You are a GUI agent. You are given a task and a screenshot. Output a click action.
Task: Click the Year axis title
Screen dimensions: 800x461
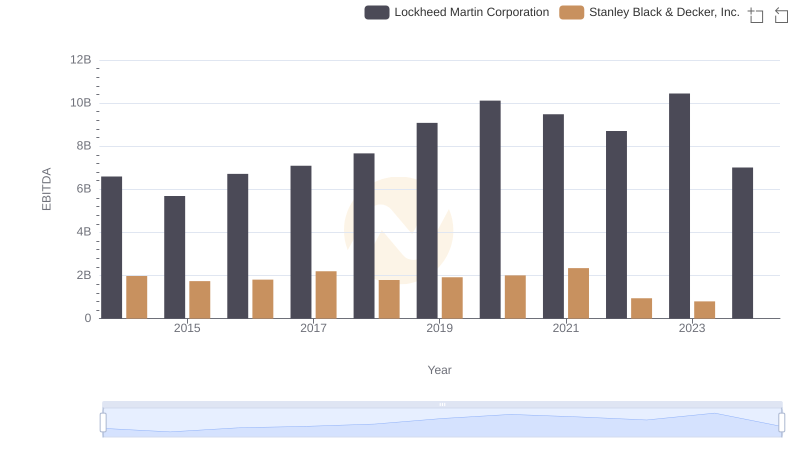439,370
